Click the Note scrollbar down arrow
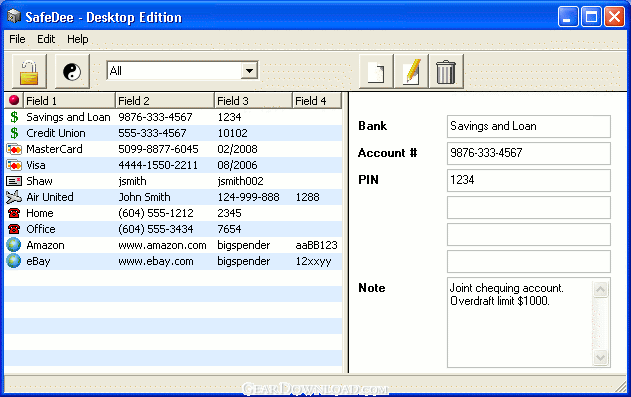 point(600,357)
